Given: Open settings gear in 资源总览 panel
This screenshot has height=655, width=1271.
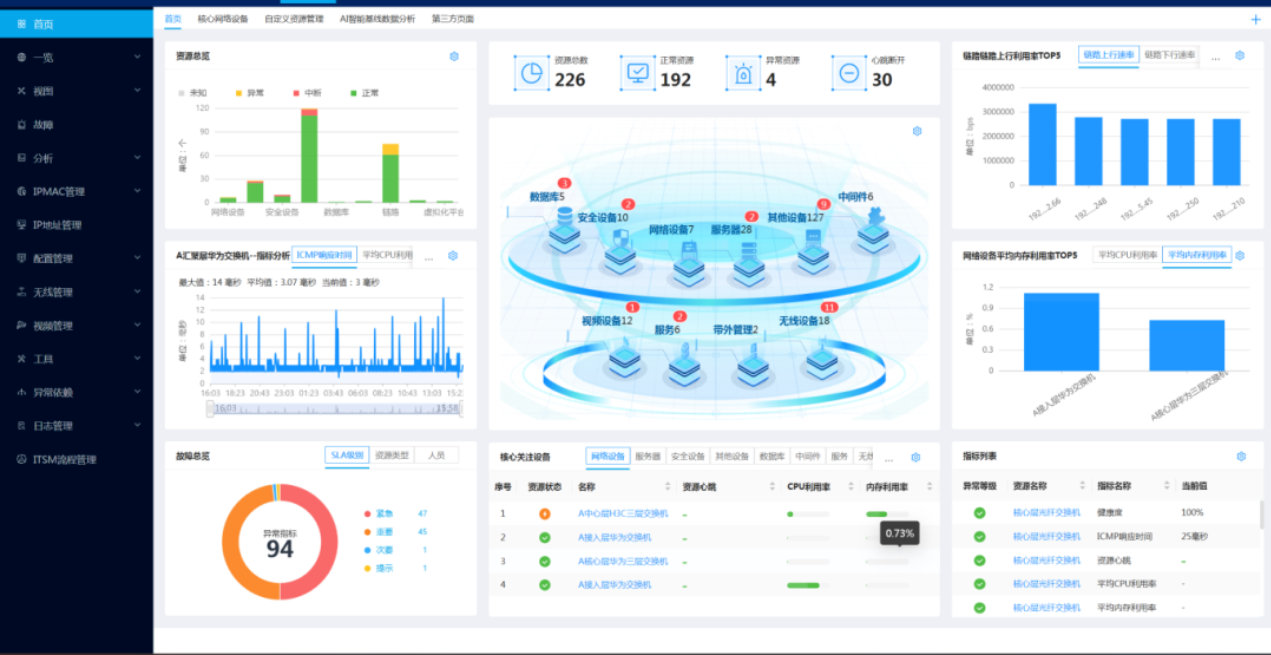Looking at the screenshot, I should (x=454, y=57).
